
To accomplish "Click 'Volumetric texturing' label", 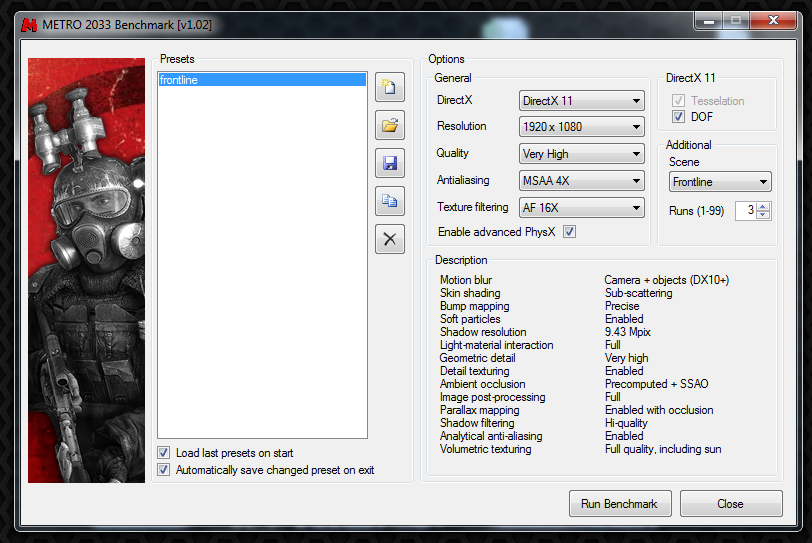I will pos(485,449).
